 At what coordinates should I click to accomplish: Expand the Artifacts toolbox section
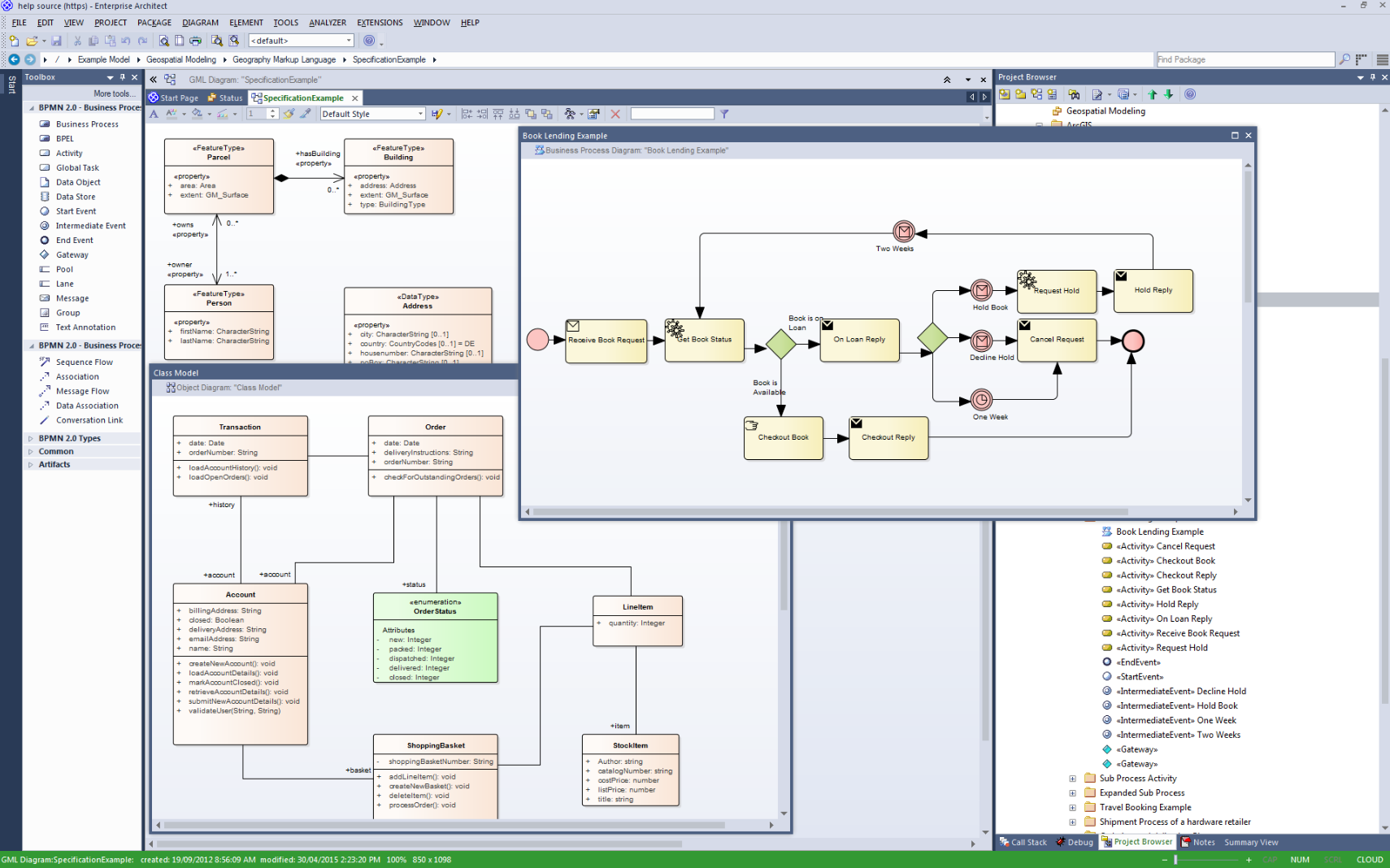31,465
